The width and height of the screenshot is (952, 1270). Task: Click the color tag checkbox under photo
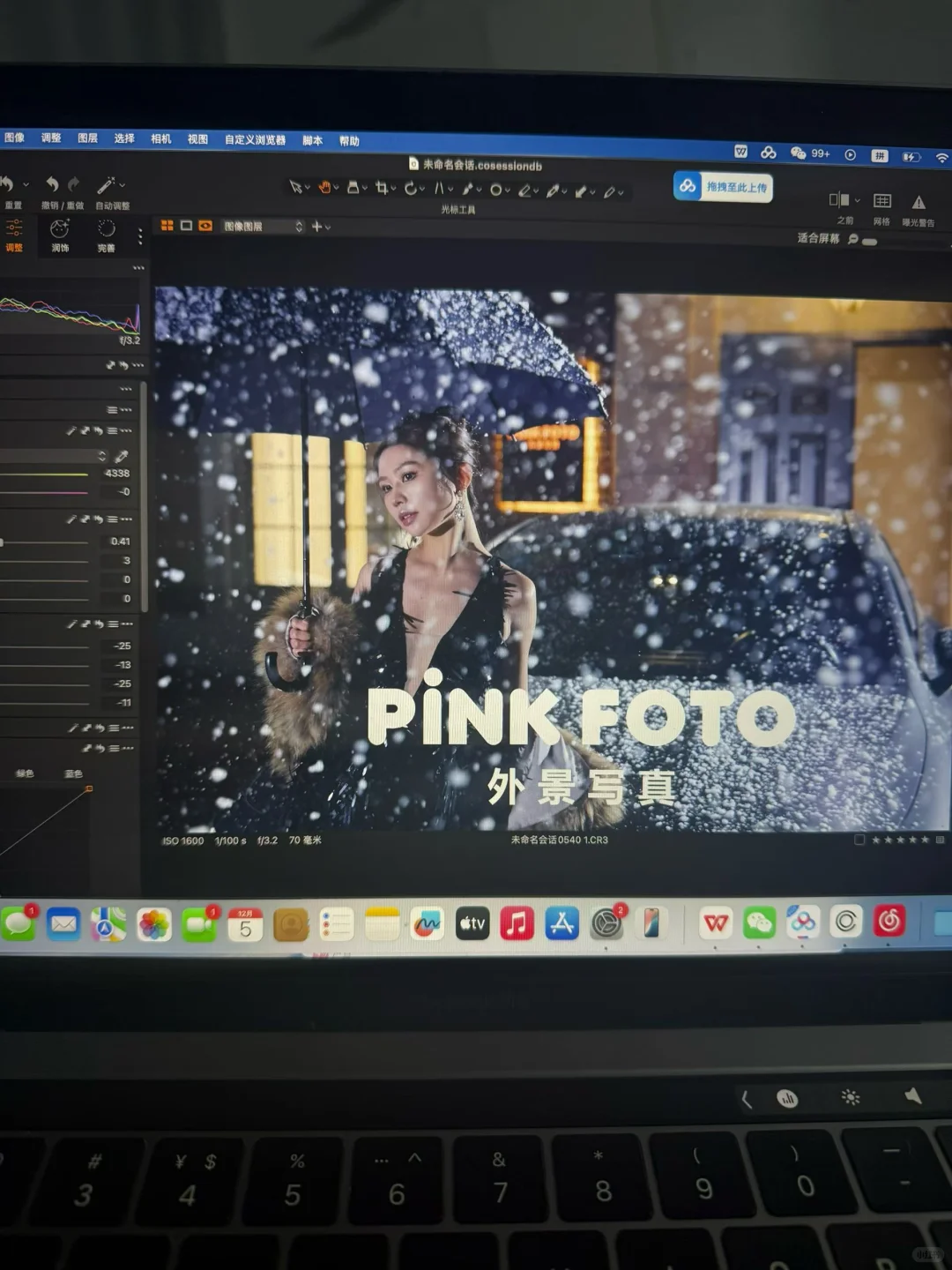[x=859, y=840]
